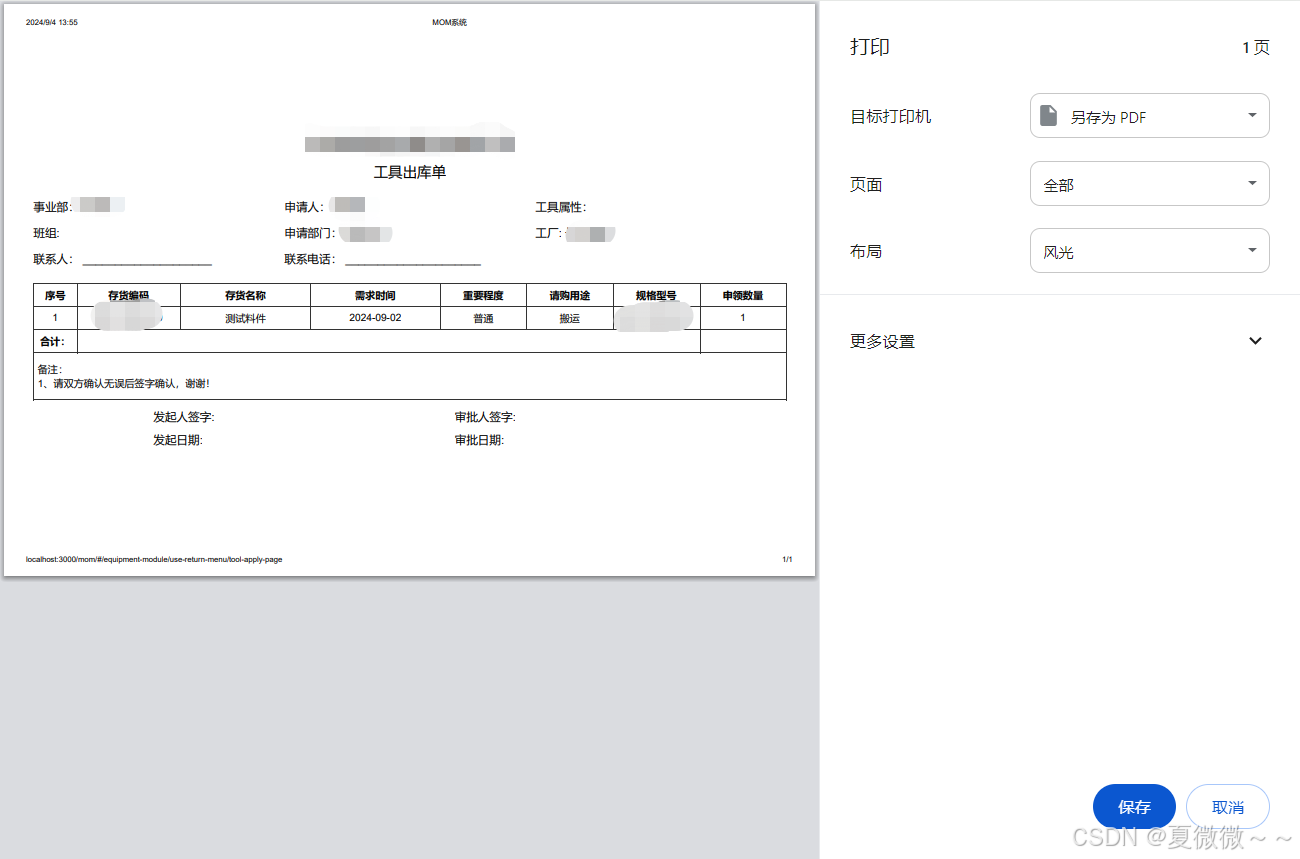Open the 目标打印机 dropdown arrow

coord(1252,116)
